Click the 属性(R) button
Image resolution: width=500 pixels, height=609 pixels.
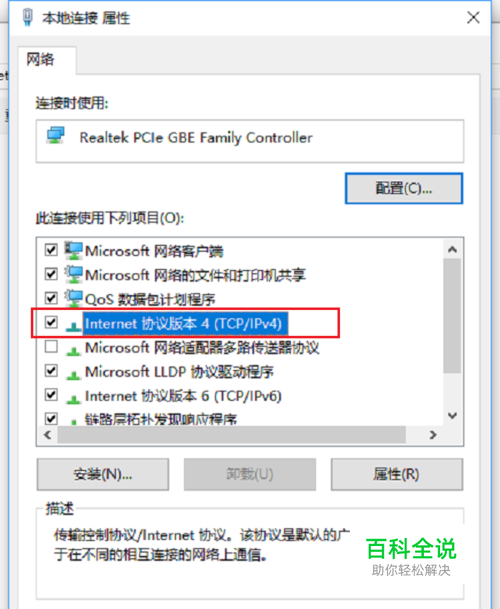pyautogui.click(x=397, y=474)
